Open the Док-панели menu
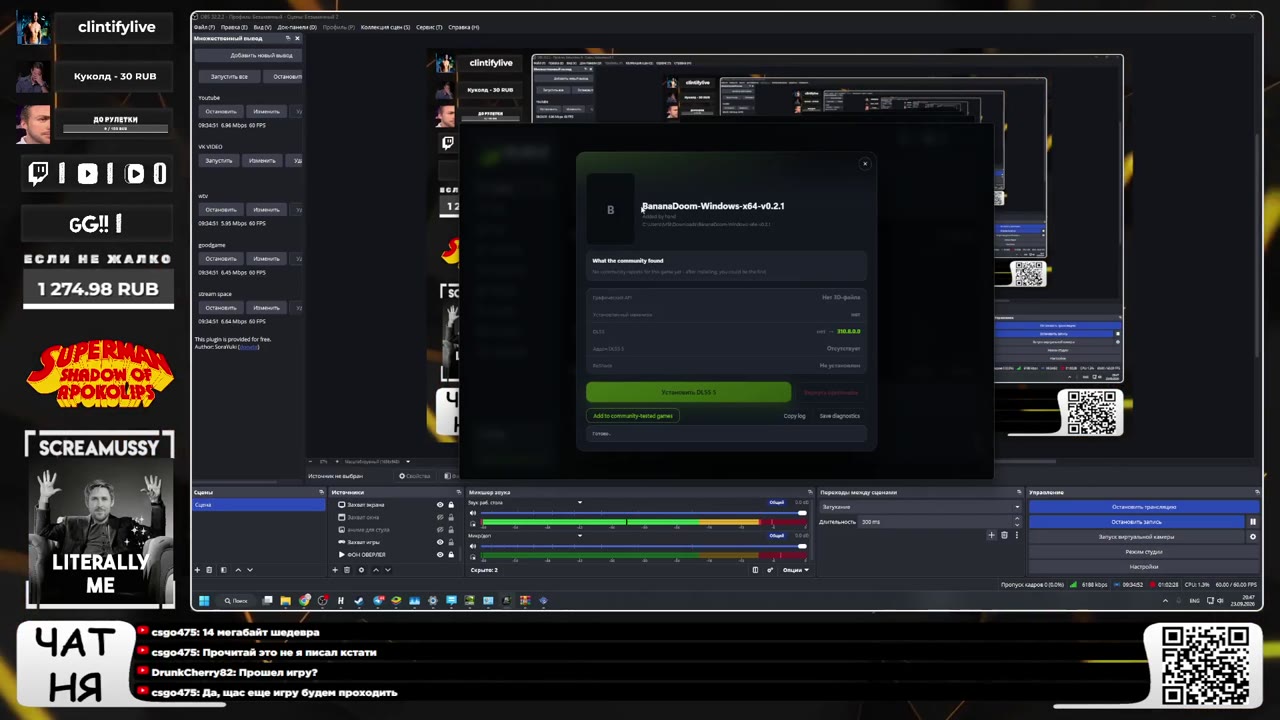This screenshot has height=720, width=1280. pyautogui.click(x=297, y=27)
